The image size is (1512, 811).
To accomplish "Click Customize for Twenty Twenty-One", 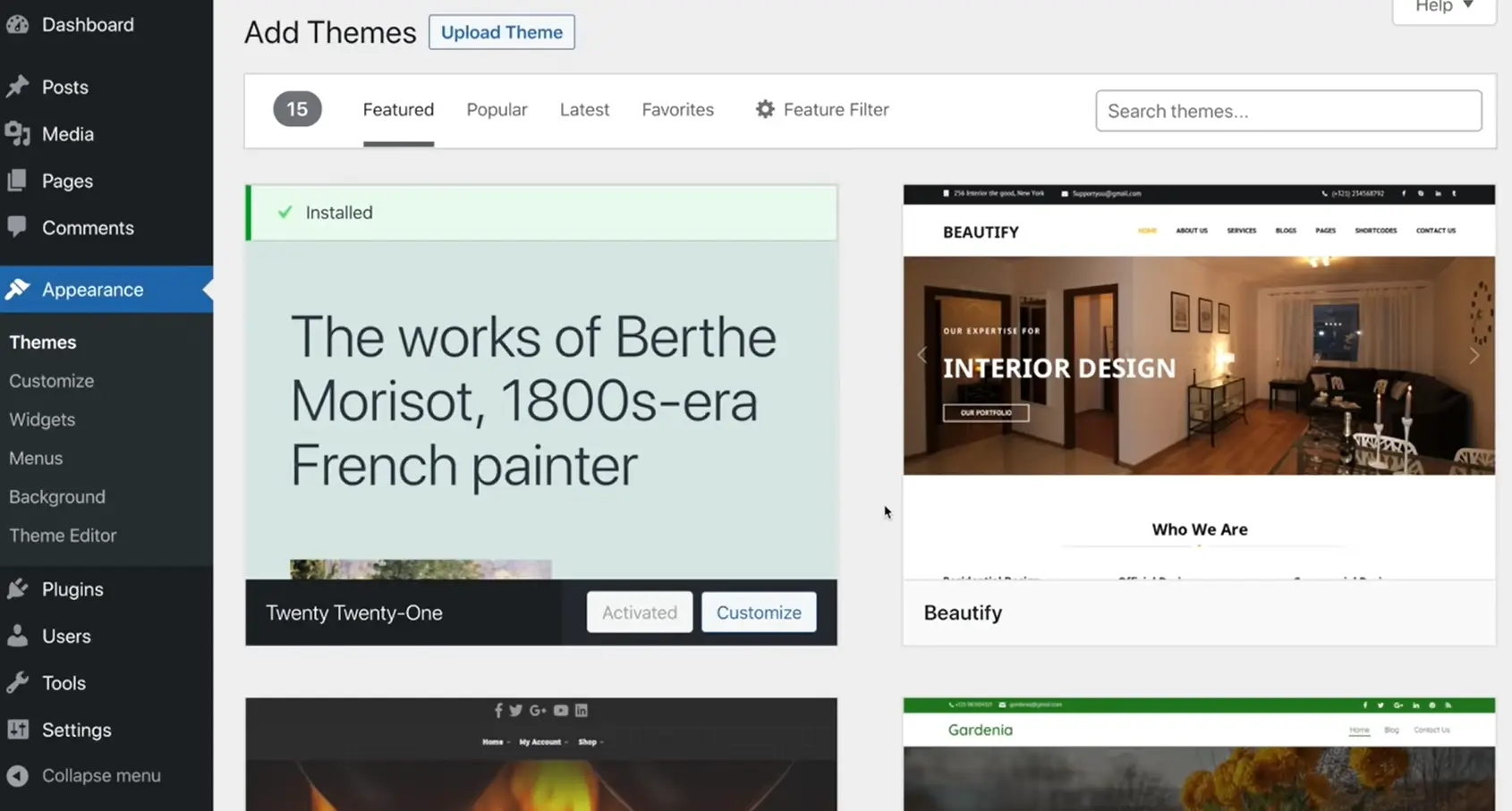I will pos(758,612).
